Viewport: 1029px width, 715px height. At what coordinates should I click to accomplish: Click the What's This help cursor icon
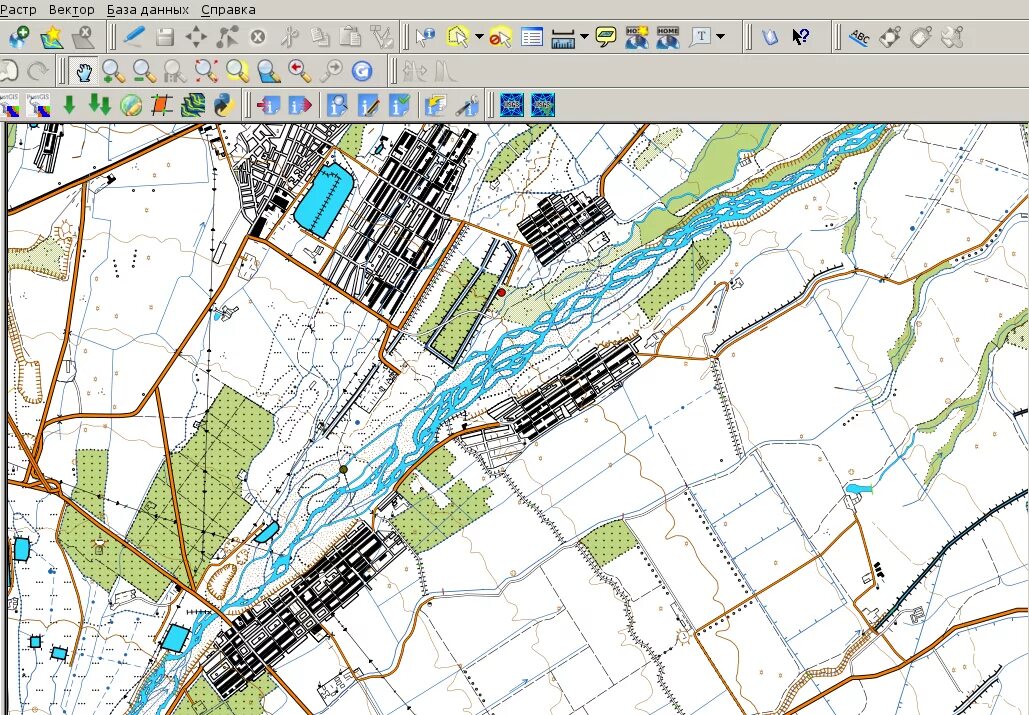coord(801,36)
